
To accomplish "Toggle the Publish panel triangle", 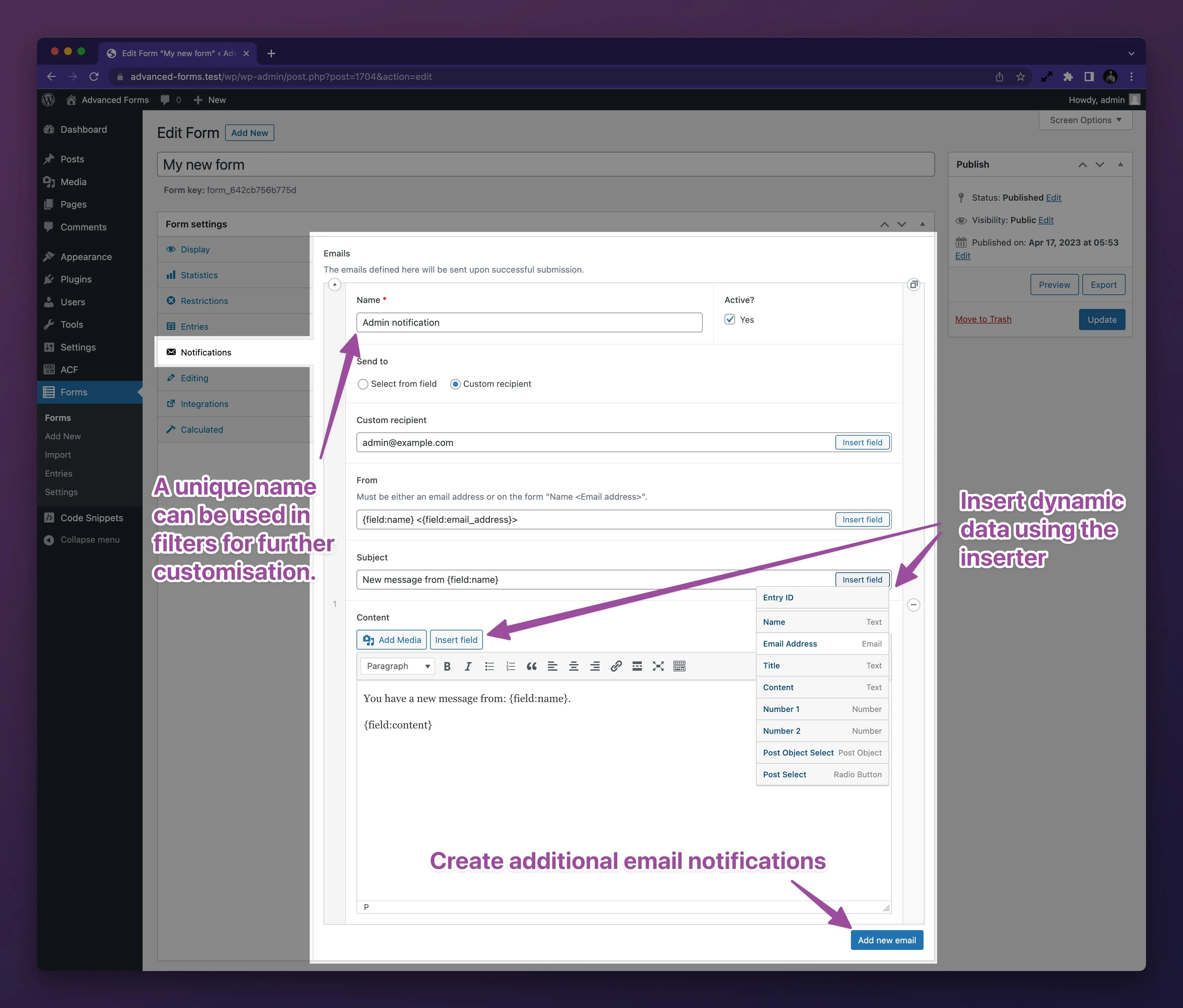I will click(x=1120, y=164).
